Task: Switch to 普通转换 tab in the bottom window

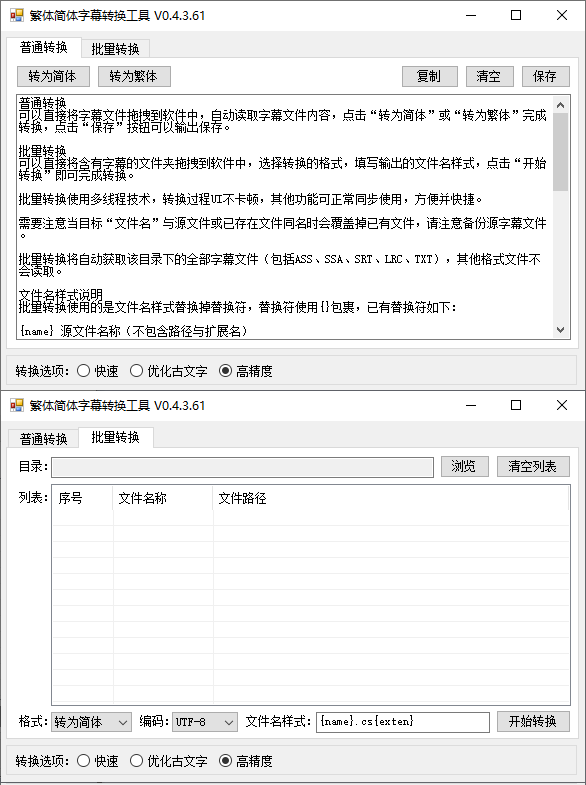Action: 44,439
